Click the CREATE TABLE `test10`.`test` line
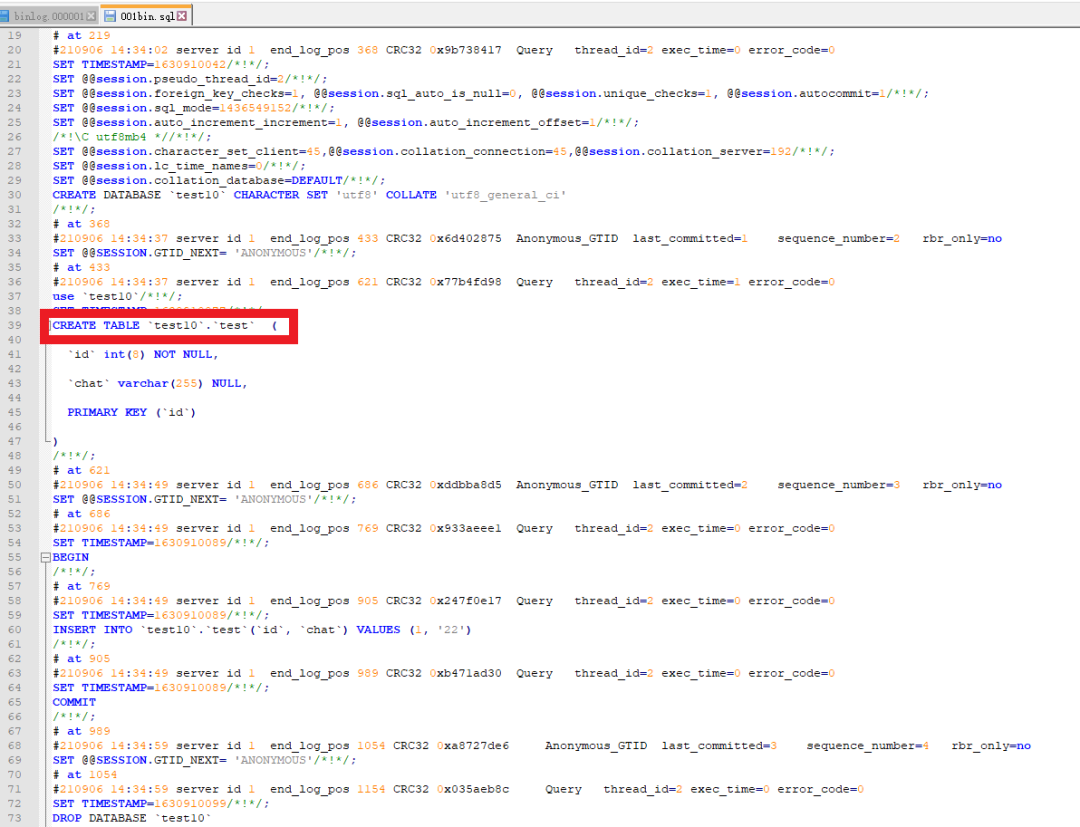The image size is (1080, 827). 165,325
